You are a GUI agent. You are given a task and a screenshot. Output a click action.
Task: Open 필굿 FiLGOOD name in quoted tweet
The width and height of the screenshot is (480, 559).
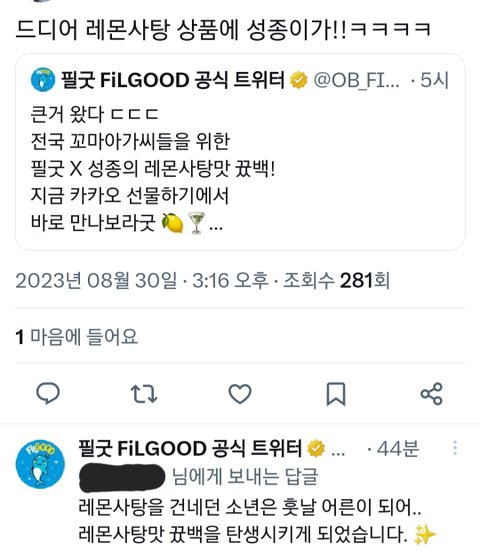pos(173,80)
